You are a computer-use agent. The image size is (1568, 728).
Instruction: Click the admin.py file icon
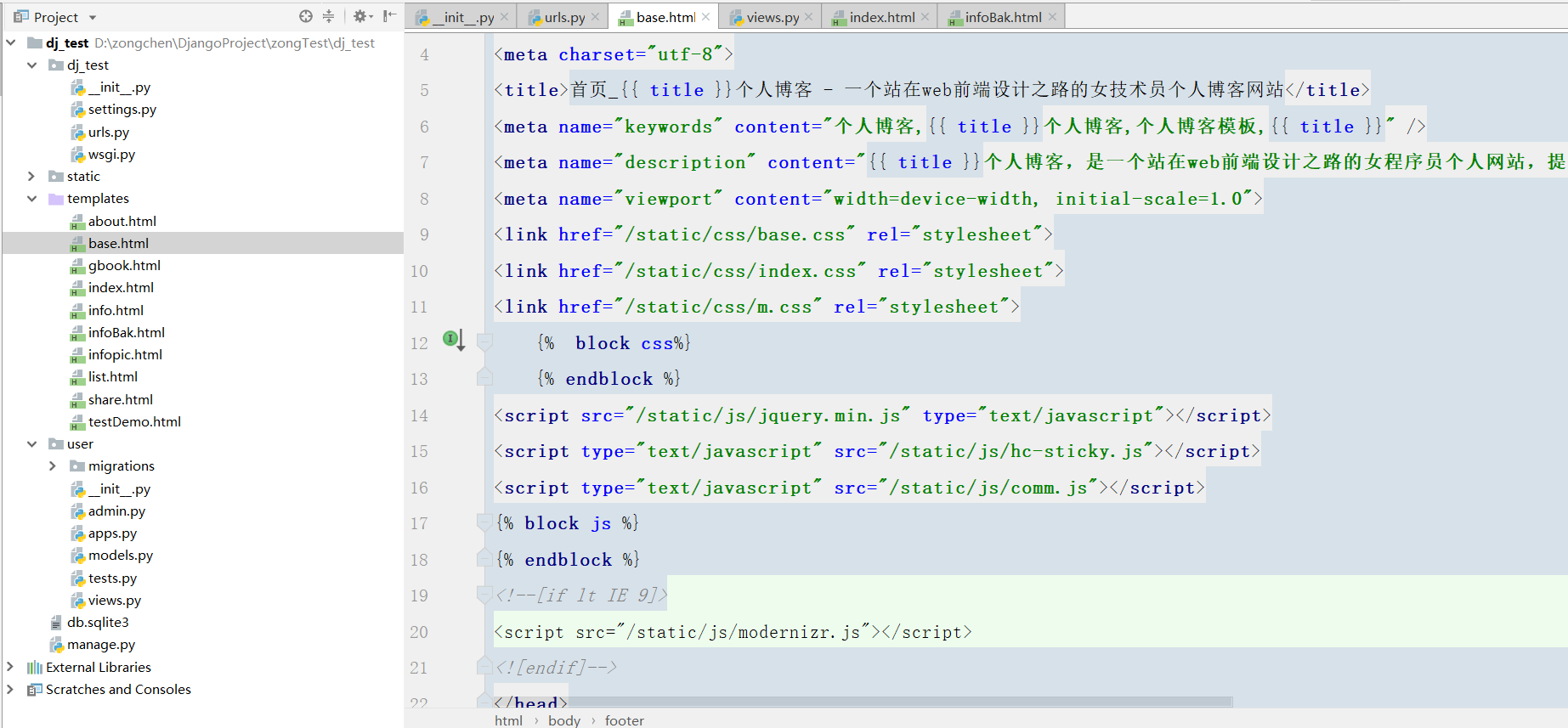78,511
